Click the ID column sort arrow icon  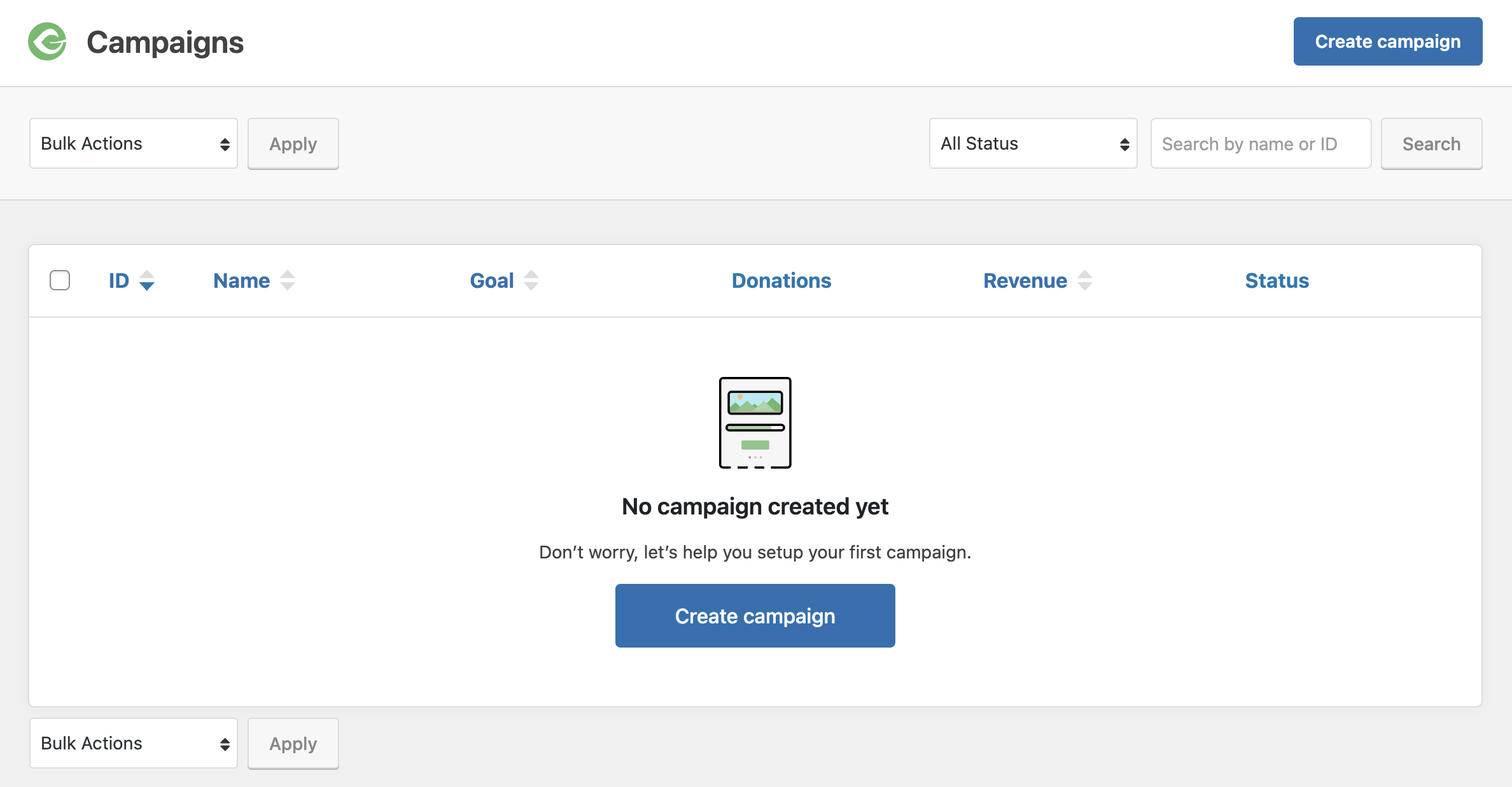[x=147, y=281]
